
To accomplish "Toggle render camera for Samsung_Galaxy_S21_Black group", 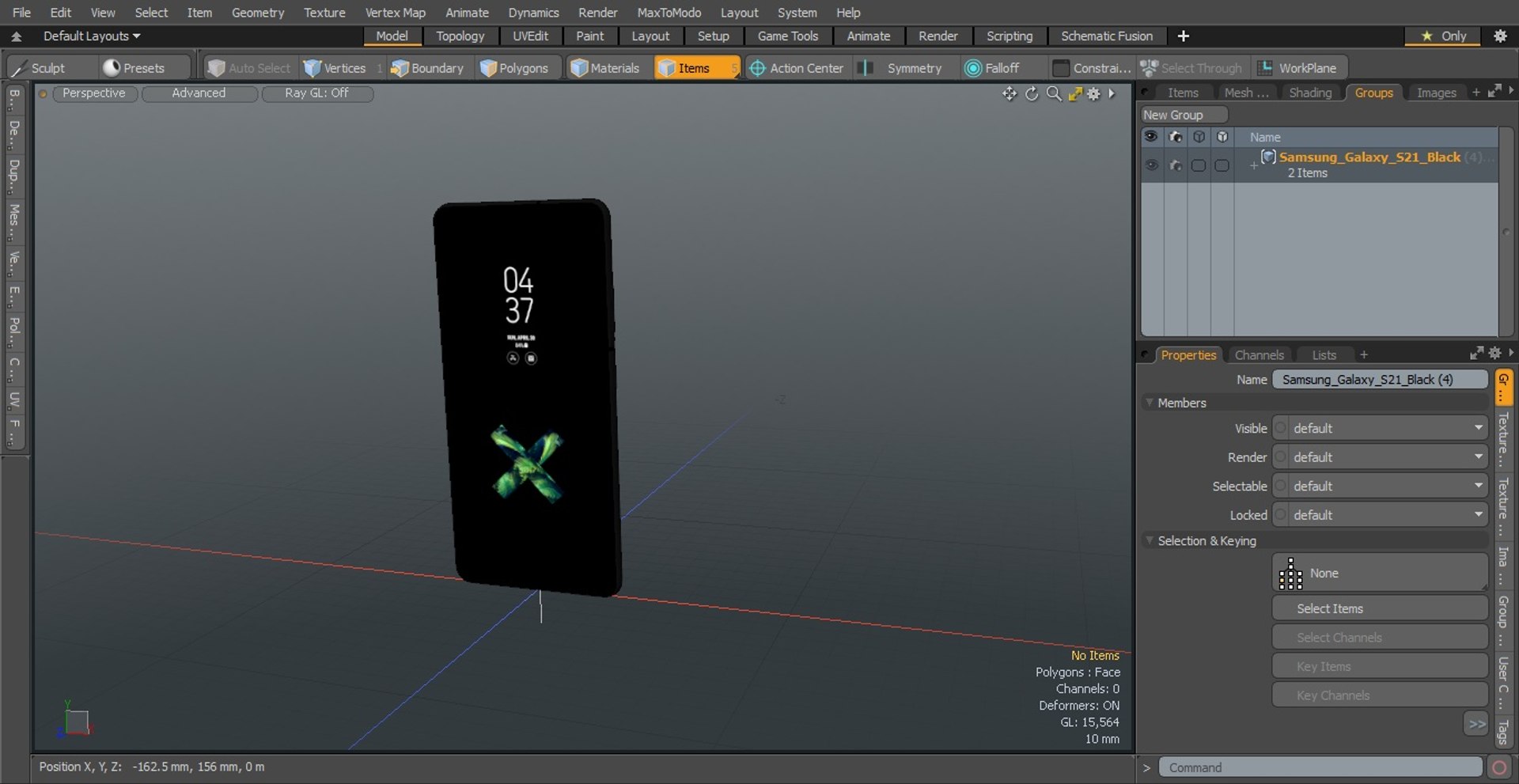I will point(1176,165).
